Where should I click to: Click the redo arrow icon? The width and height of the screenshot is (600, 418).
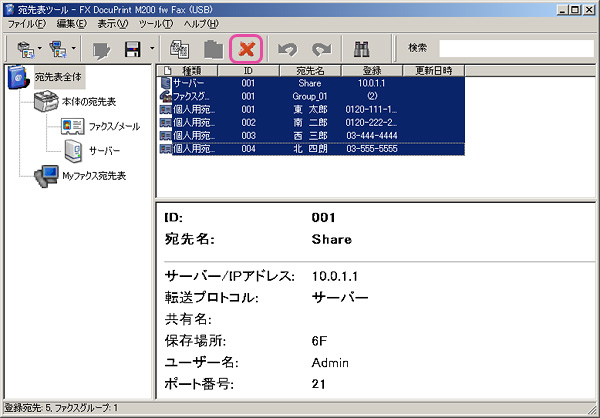321,48
